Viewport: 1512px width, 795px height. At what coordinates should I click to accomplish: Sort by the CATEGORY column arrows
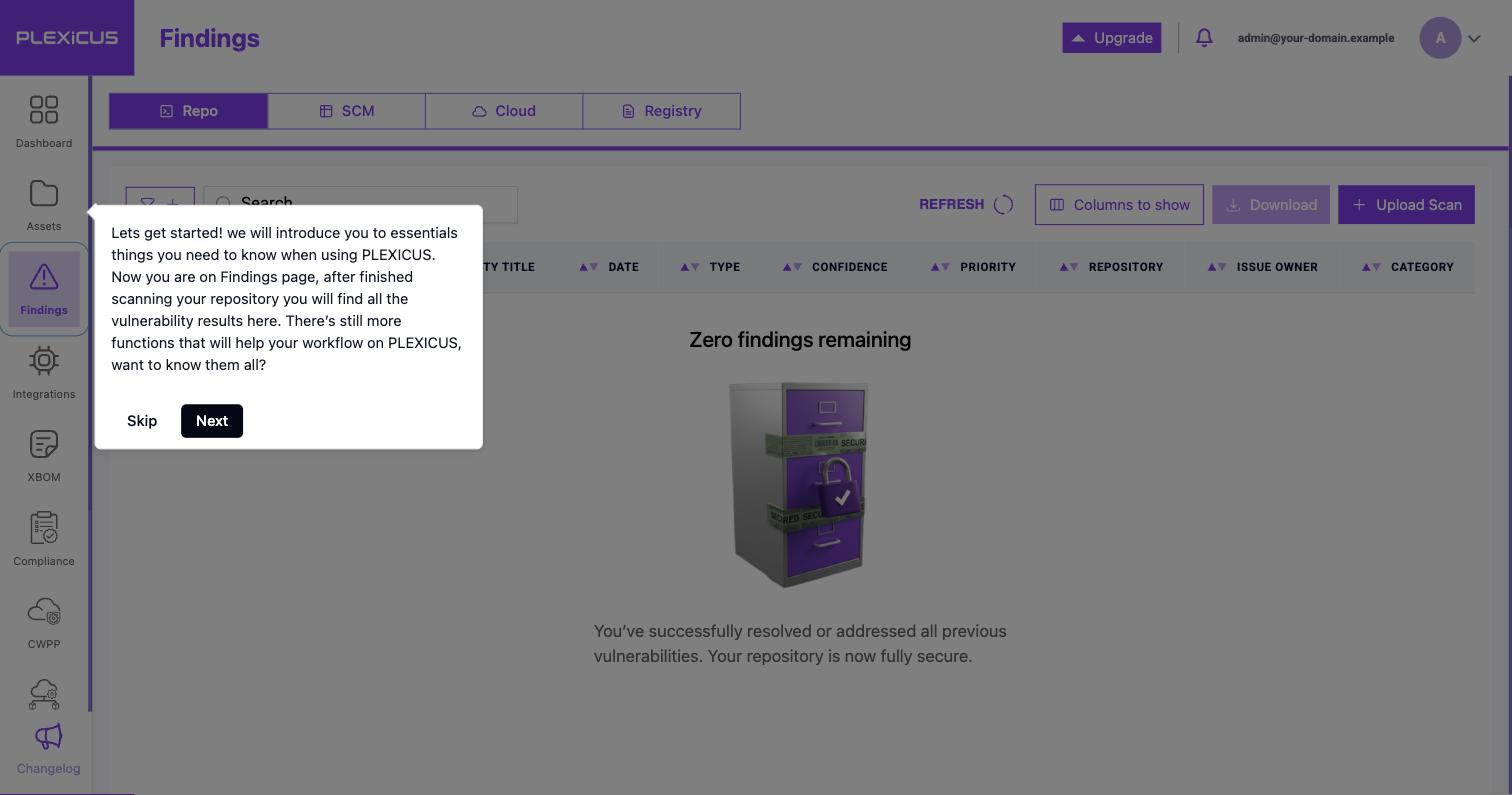tap(1371, 267)
